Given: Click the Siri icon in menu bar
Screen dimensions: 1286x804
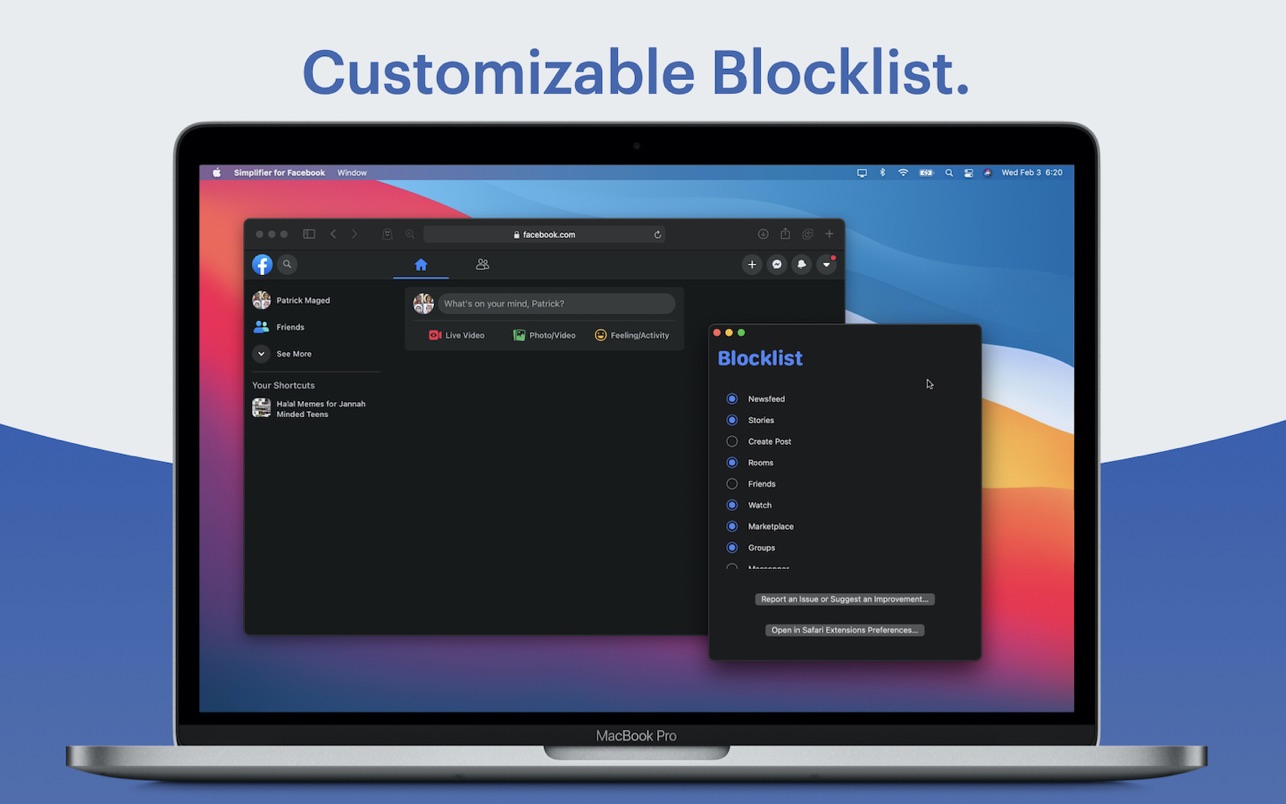Looking at the screenshot, I should [987, 173].
